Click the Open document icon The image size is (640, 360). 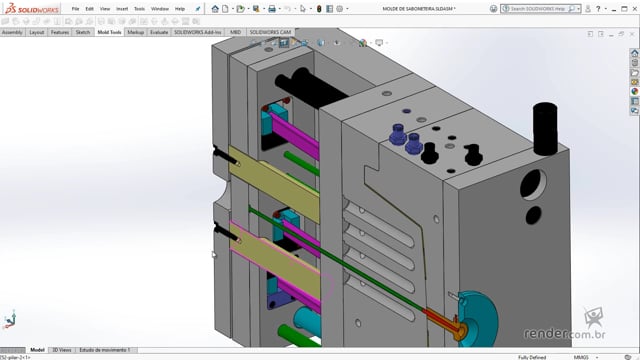coord(241,9)
